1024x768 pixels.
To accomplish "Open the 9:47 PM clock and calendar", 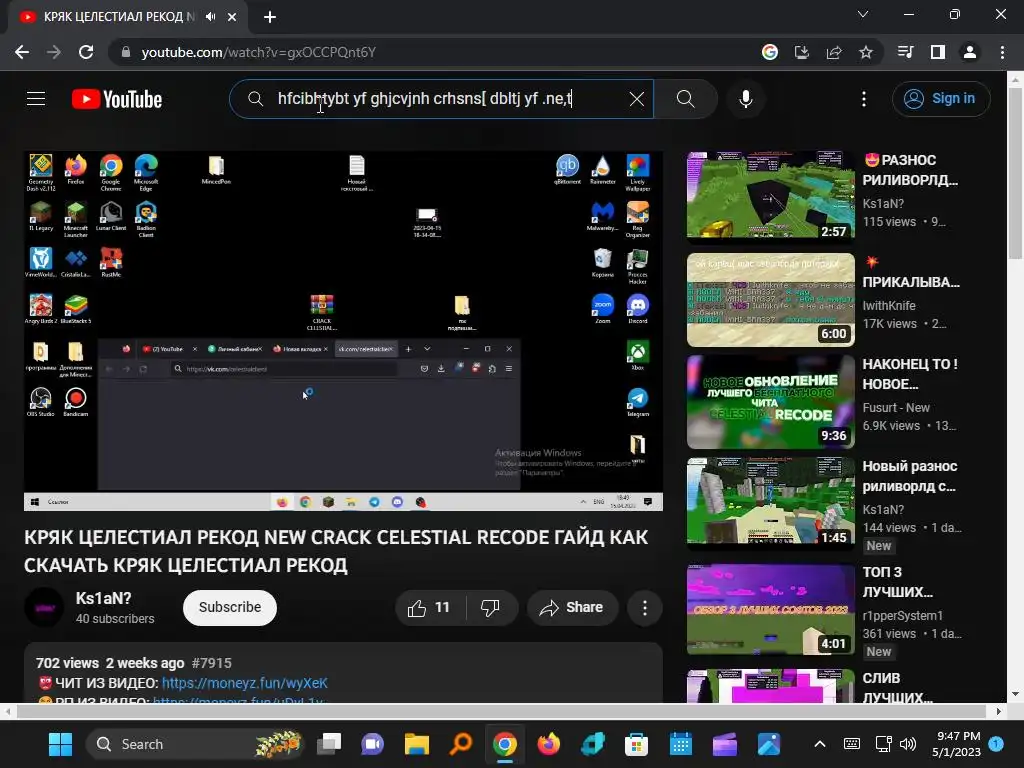I will [x=957, y=744].
